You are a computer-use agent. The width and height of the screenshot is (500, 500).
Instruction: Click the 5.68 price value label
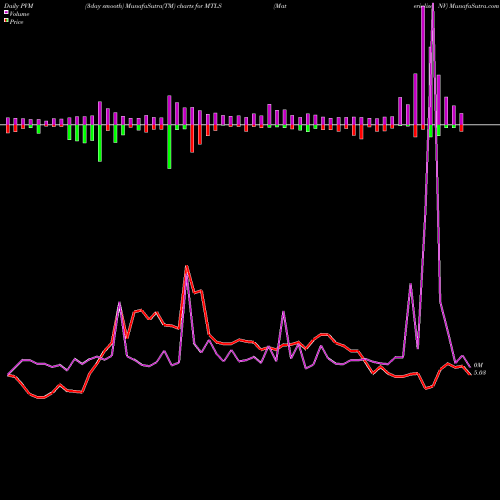coord(480,373)
